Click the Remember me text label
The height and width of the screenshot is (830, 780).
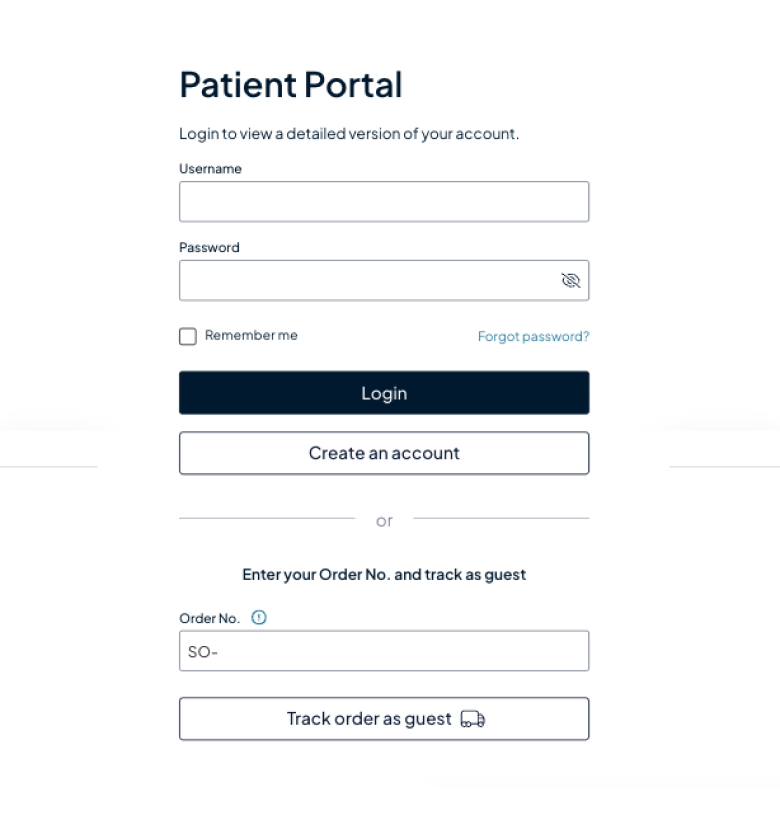click(251, 336)
